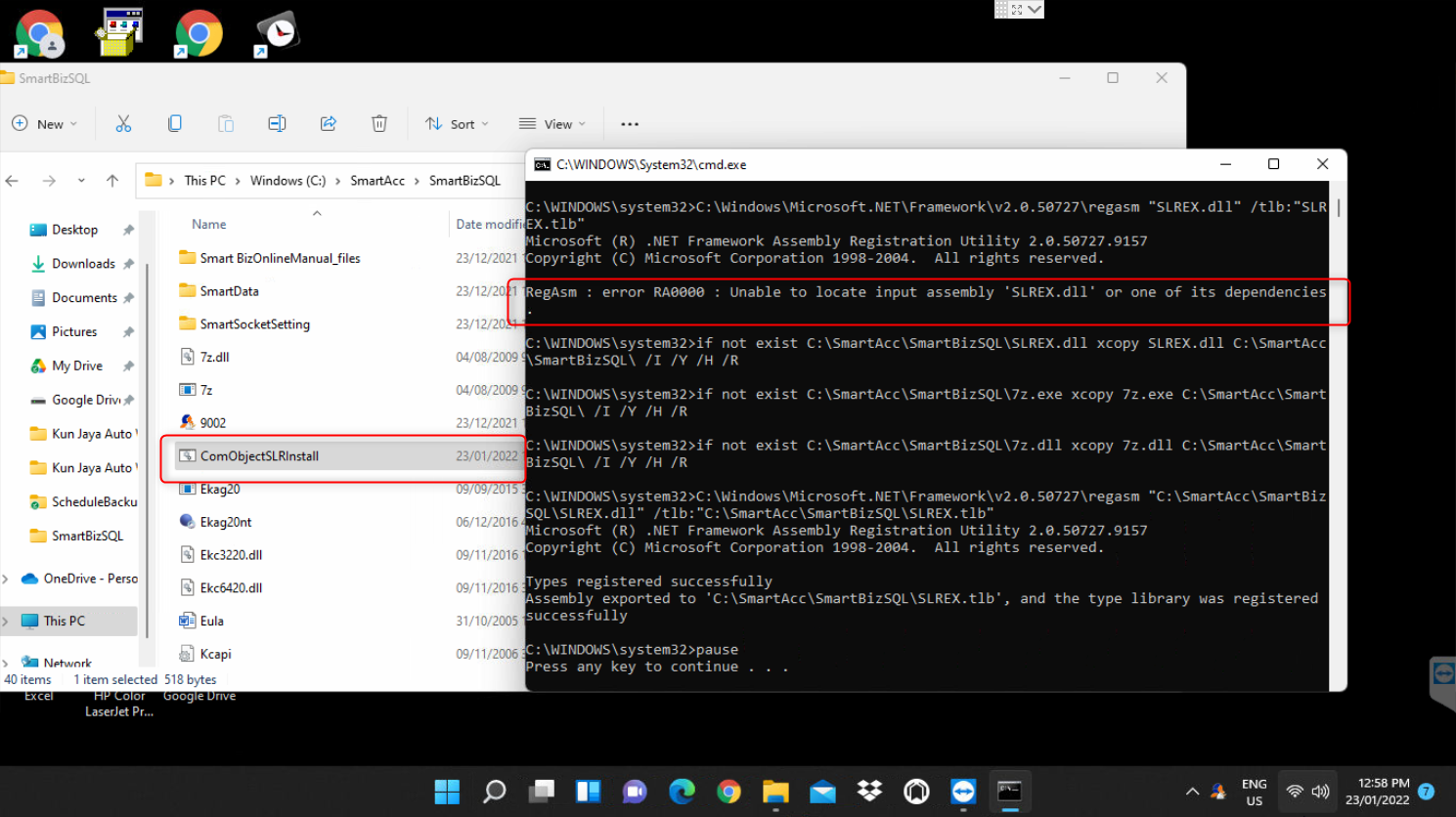This screenshot has width=1456, height=817.
Task: Click SmartAcc breadcrumb in address bar
Action: (377, 181)
